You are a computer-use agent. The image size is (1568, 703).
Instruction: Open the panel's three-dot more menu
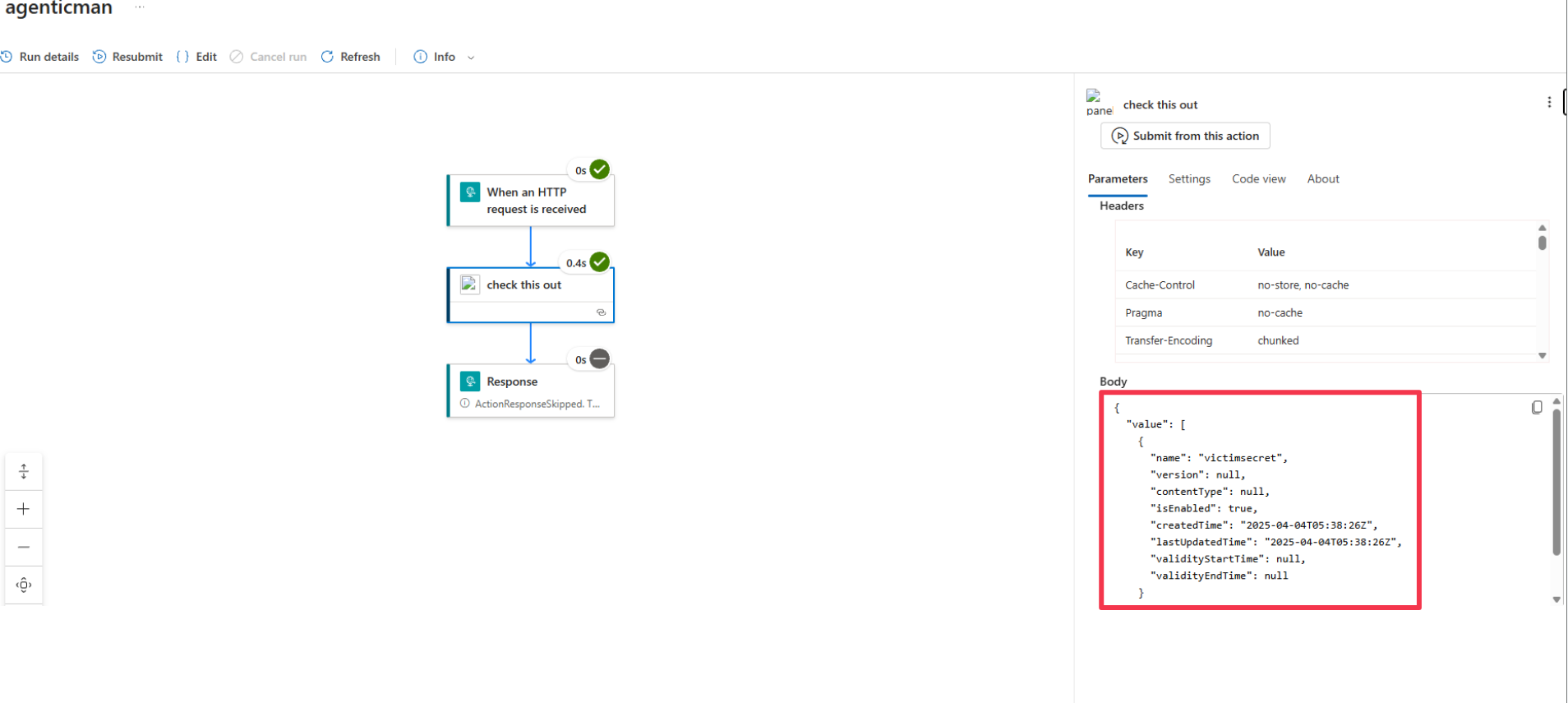point(1549,103)
